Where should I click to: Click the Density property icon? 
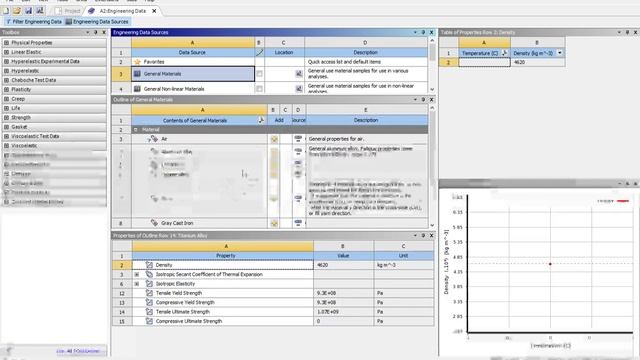click(149, 265)
